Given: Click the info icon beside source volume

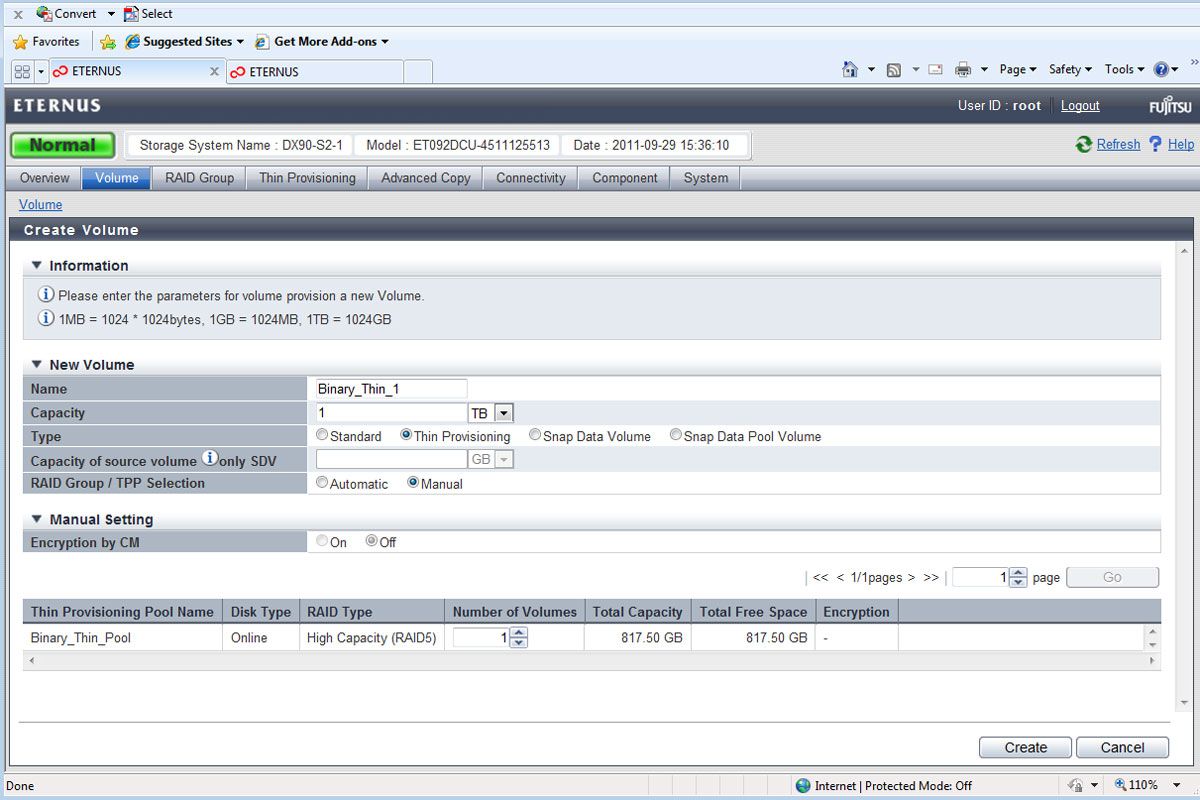Looking at the screenshot, I should click(210, 459).
